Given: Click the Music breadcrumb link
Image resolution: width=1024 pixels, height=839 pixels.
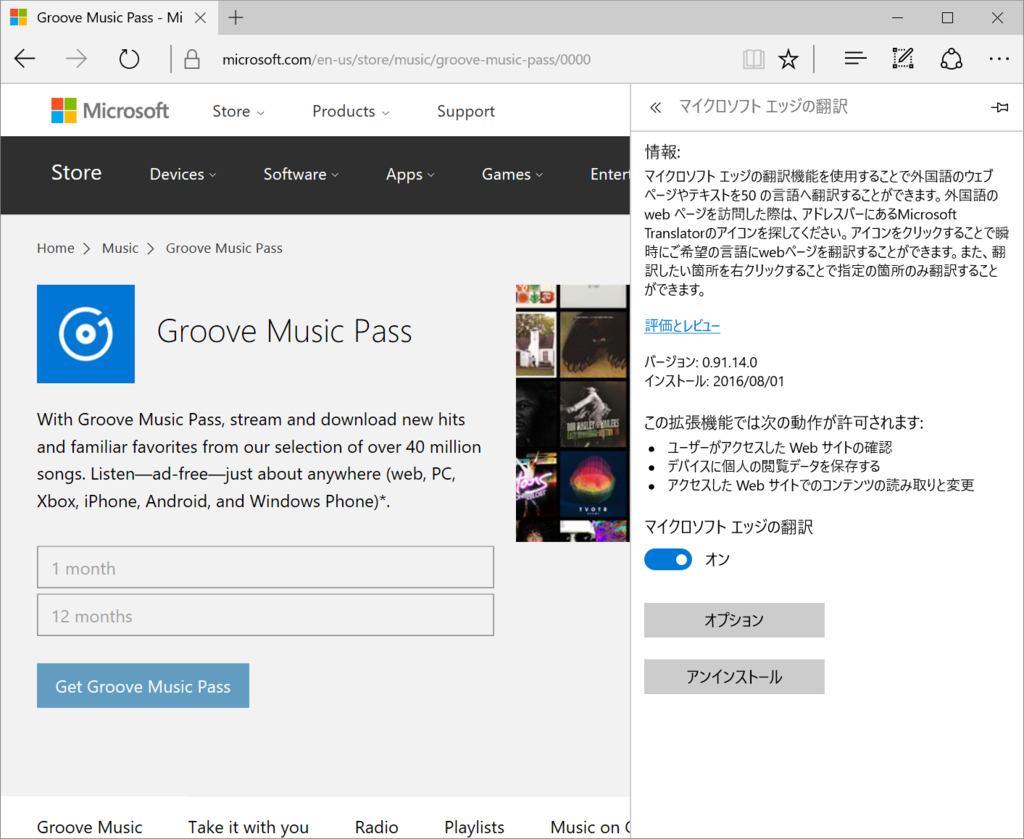Looking at the screenshot, I should coord(120,248).
